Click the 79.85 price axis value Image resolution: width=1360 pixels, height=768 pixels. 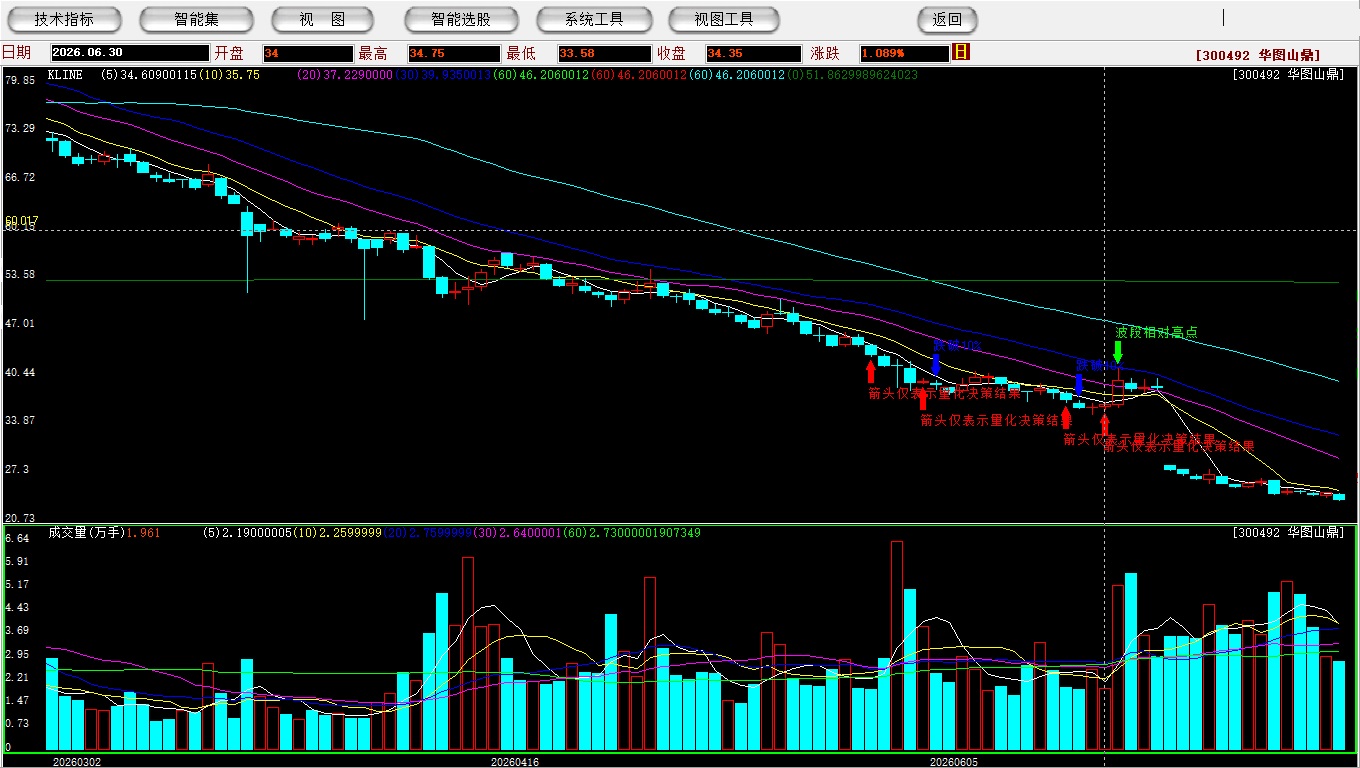click(19, 80)
